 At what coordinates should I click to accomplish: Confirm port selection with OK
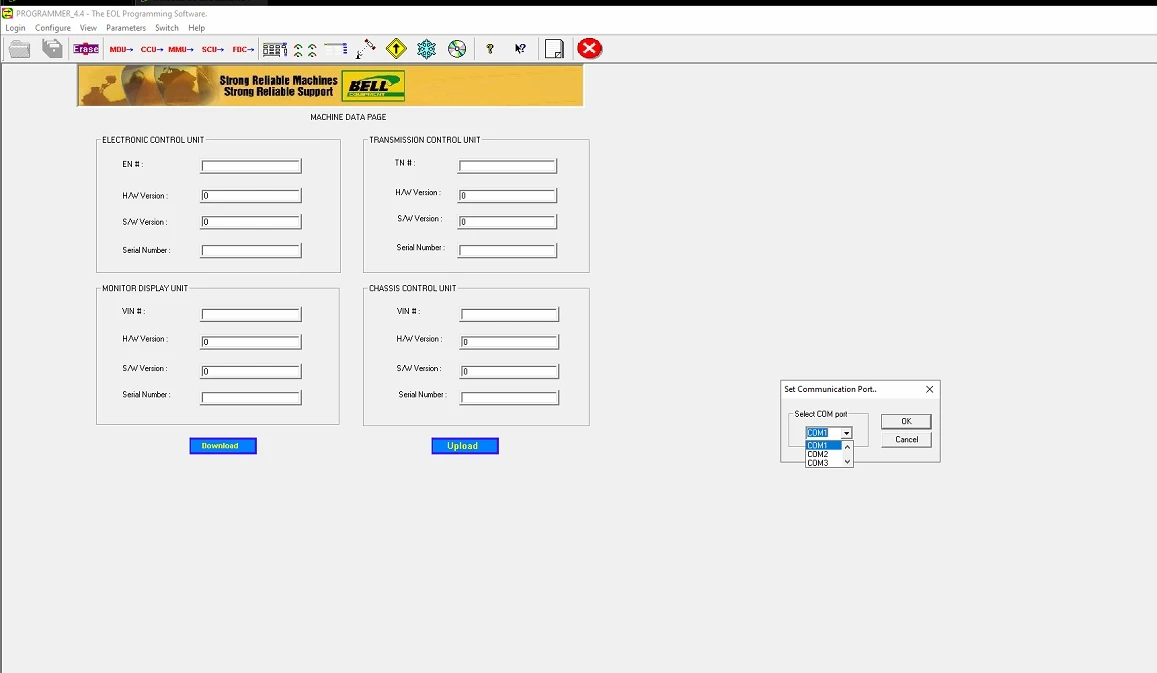pos(906,421)
